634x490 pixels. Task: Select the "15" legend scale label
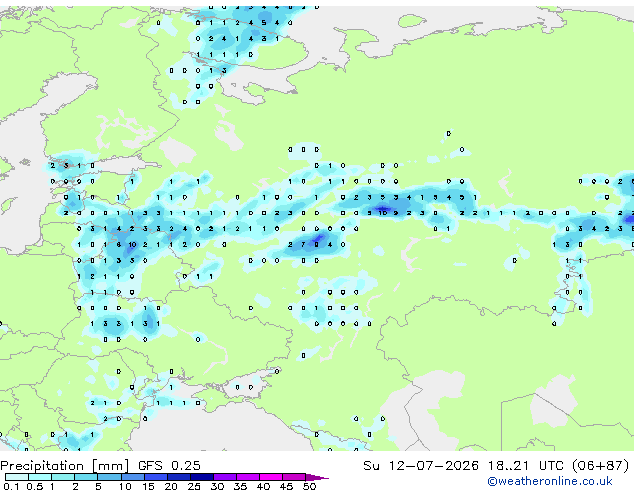148,486
